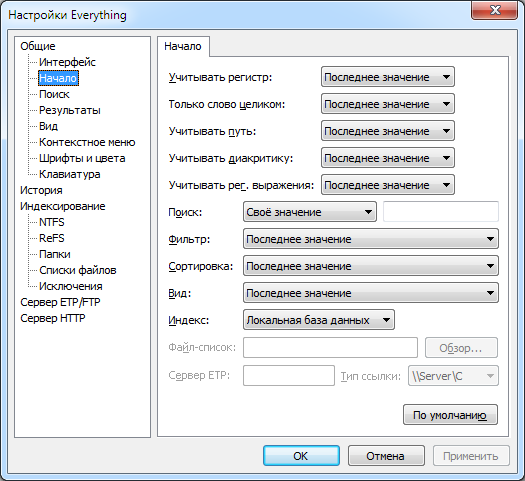The height and width of the screenshot is (481, 525).
Task: Open the Поиск settings page
Action: pos(54,94)
